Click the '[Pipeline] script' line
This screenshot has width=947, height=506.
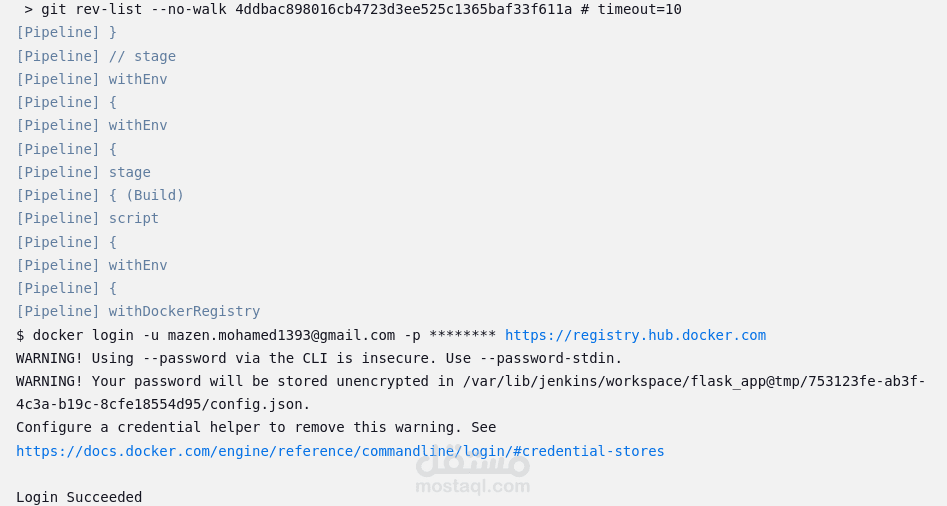click(87, 218)
